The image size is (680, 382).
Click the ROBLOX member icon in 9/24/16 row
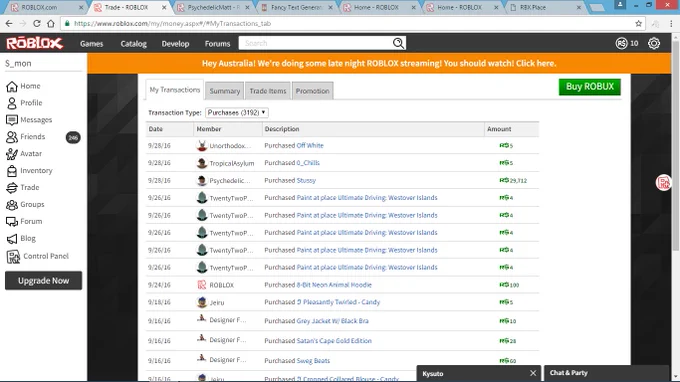pos(202,285)
